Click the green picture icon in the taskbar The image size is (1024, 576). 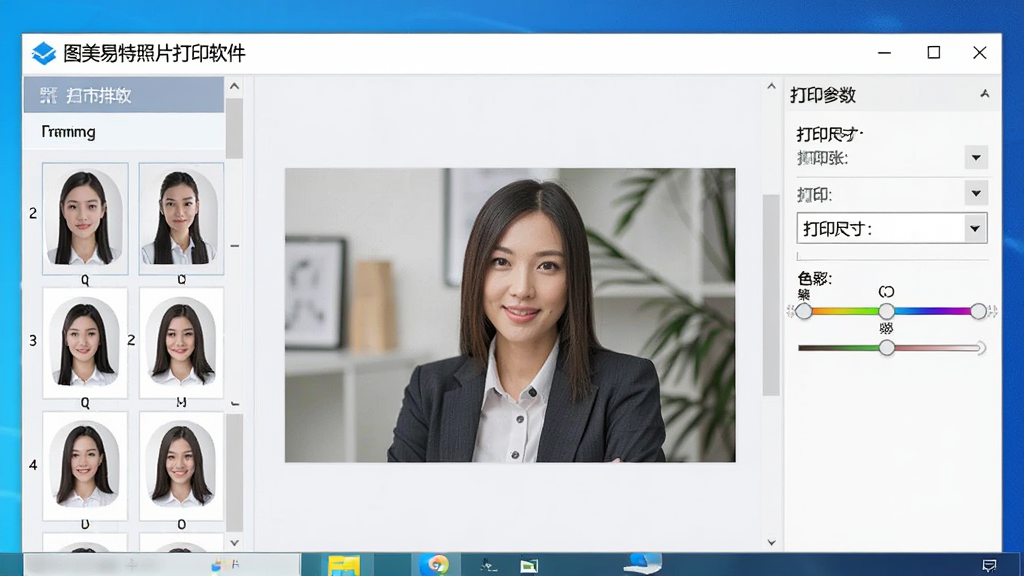529,566
